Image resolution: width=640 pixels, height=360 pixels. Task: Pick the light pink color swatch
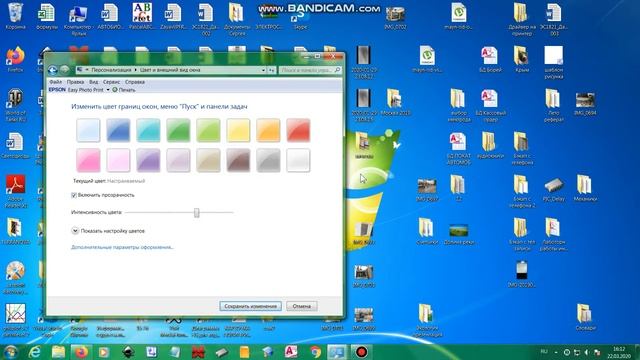[x=118, y=160]
